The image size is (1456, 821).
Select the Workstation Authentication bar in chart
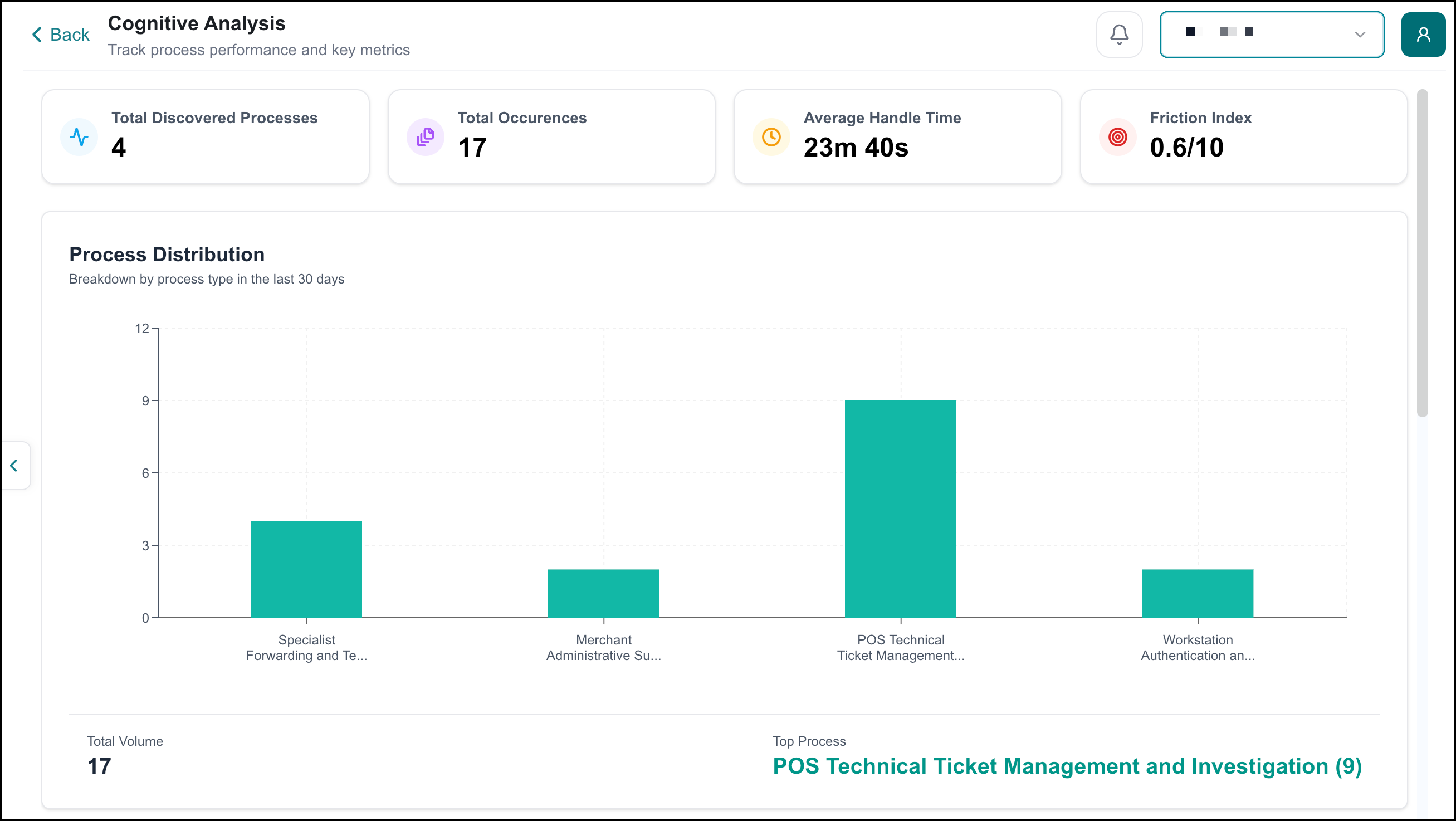1197,593
